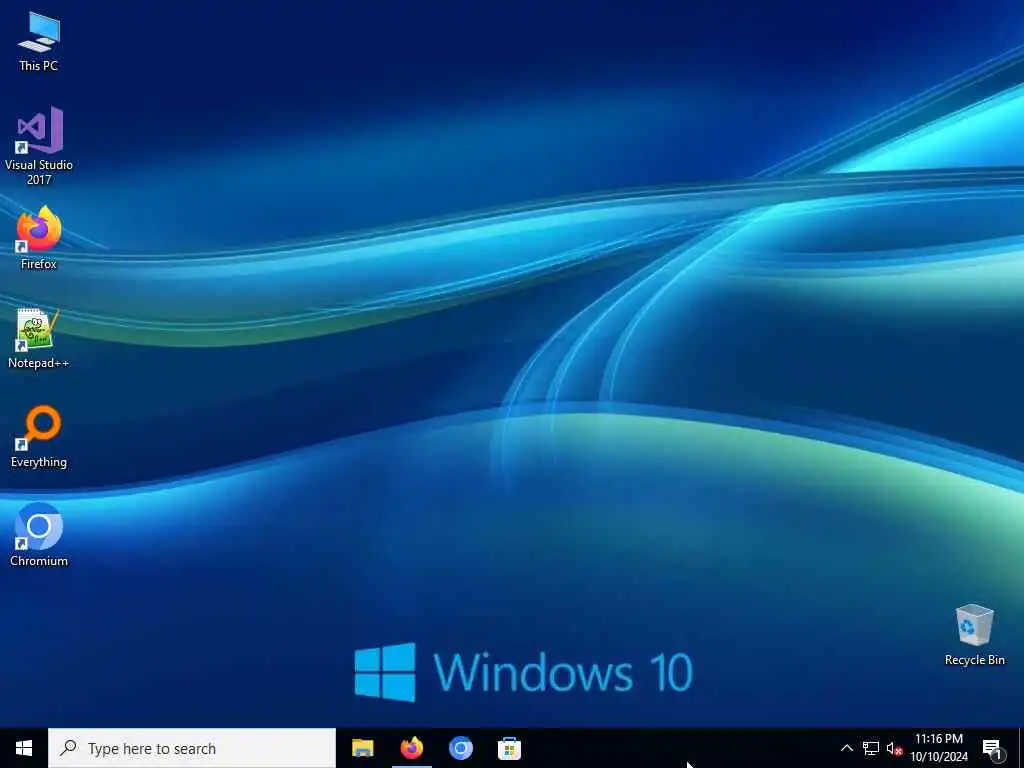Viewport: 1024px width, 768px height.
Task: Open the Action Center notifications
Action: coord(992,748)
